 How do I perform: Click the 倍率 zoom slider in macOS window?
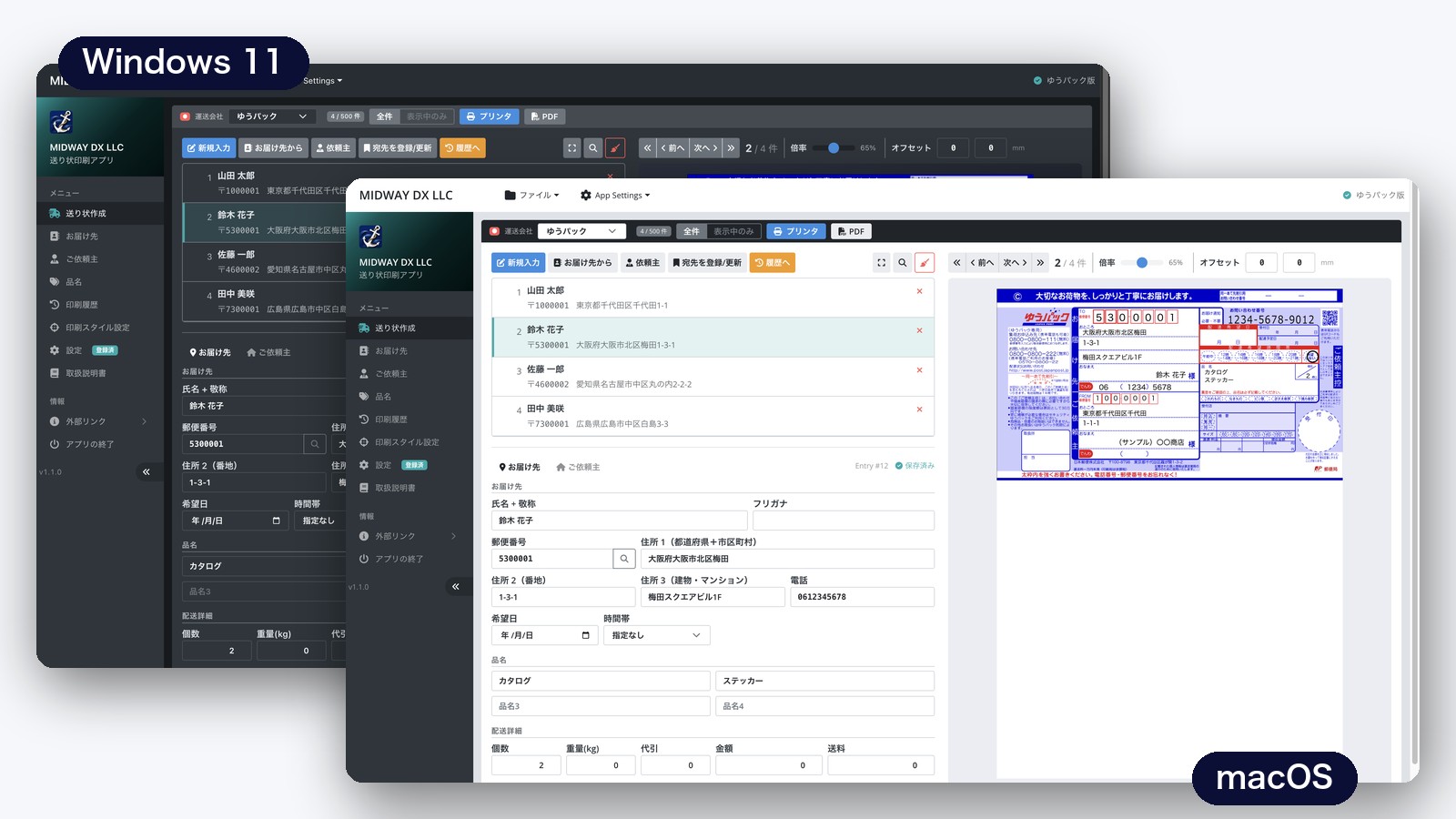[x=1141, y=262]
